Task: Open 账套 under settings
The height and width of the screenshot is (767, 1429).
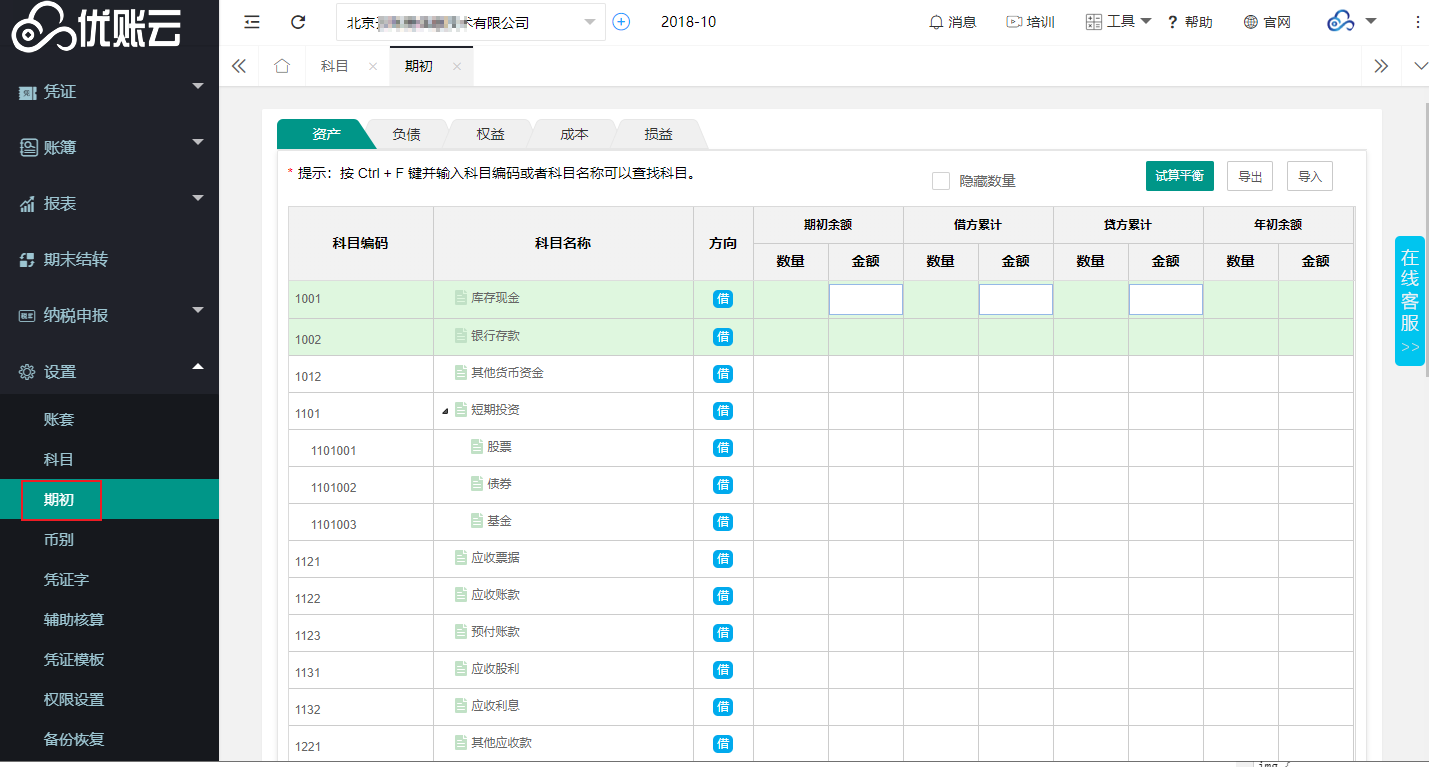Action: click(59, 419)
